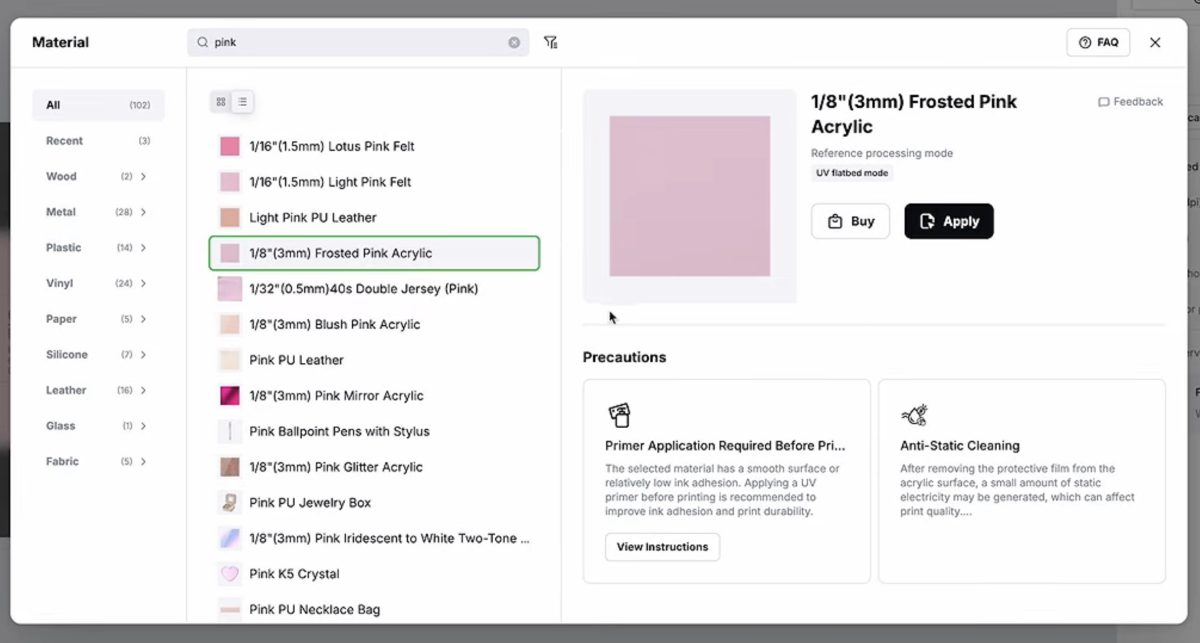Click the Light Pink Felt swatch icon
The height and width of the screenshot is (643, 1200).
[230, 182]
